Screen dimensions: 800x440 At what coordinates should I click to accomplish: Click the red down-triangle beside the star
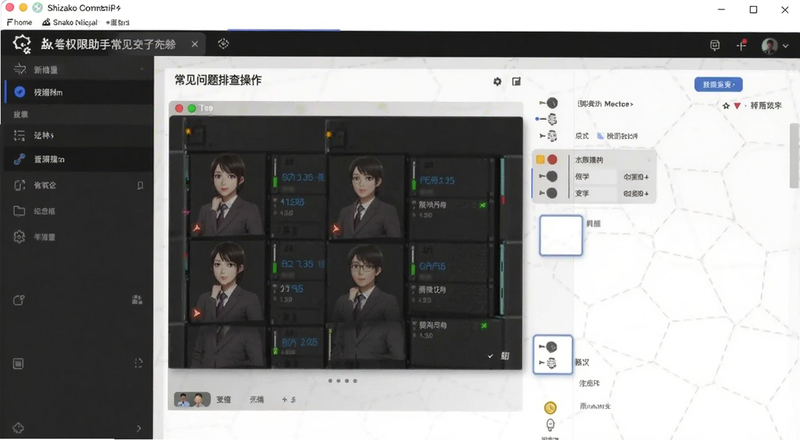pyautogui.click(x=737, y=106)
